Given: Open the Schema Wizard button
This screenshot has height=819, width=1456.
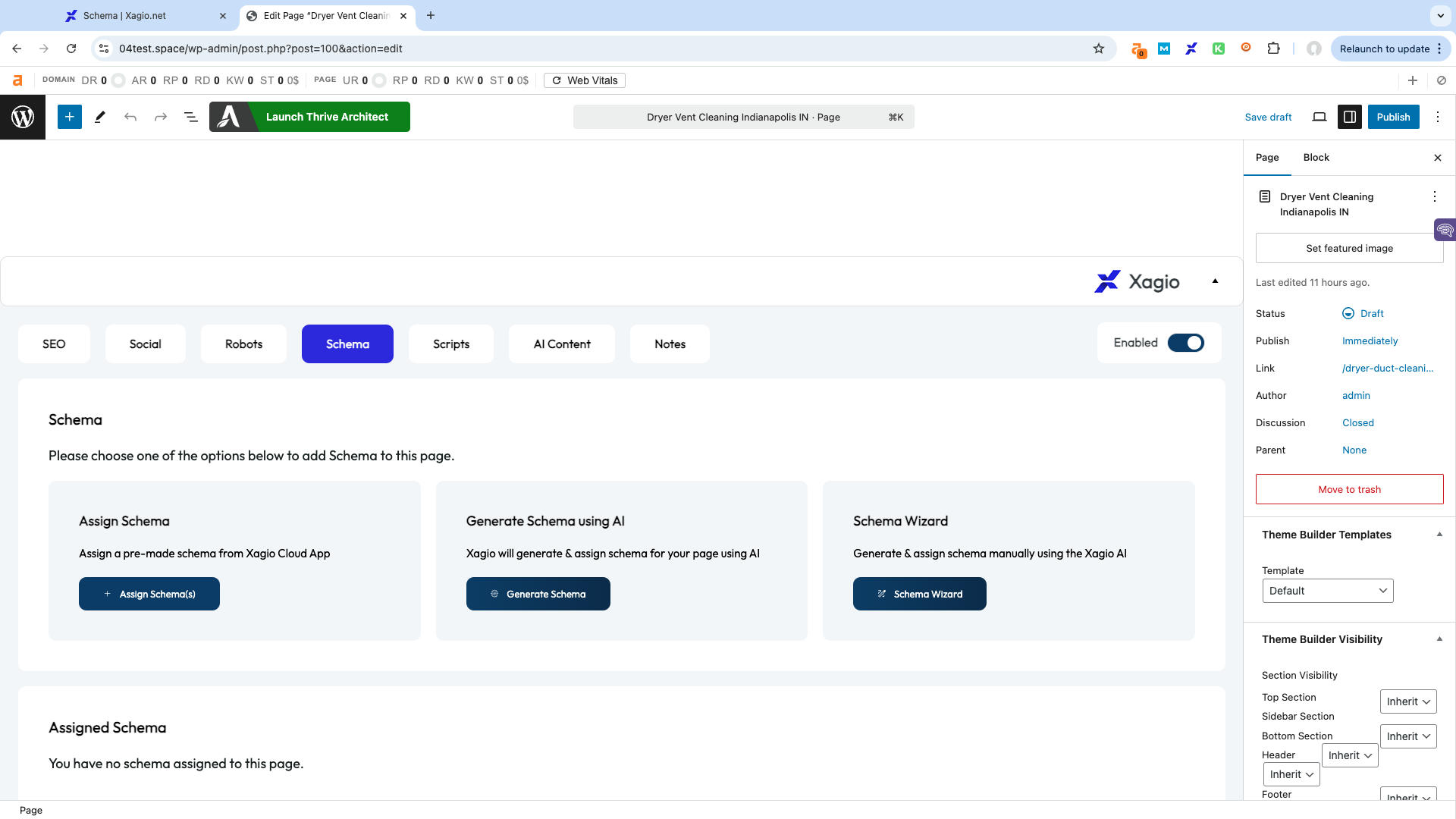Looking at the screenshot, I should 920,594.
